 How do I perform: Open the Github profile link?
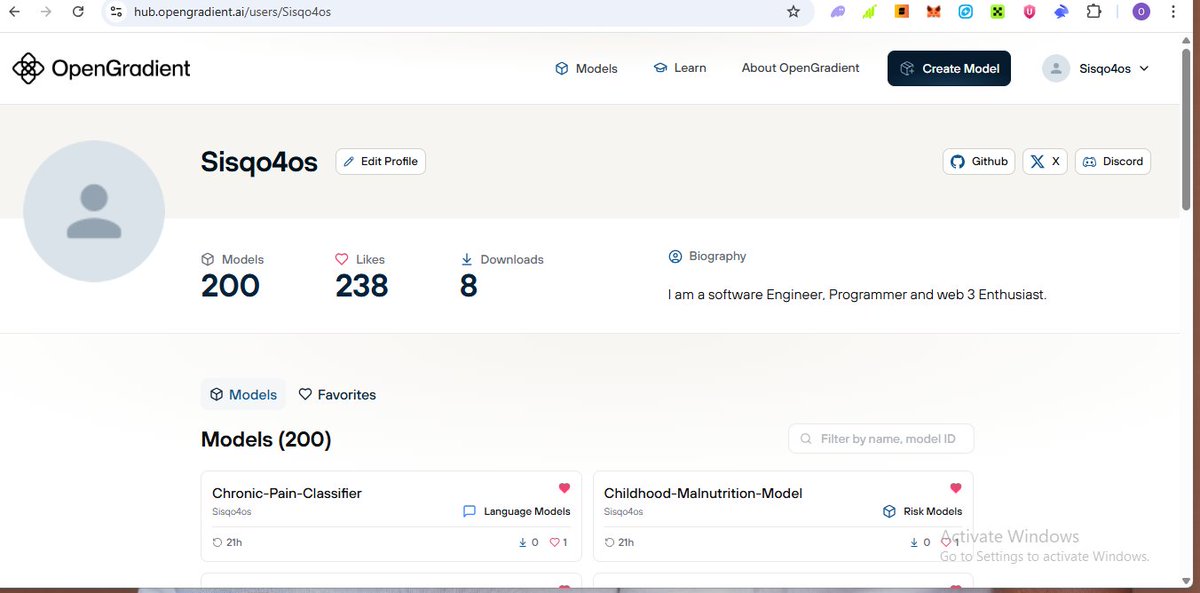click(979, 161)
